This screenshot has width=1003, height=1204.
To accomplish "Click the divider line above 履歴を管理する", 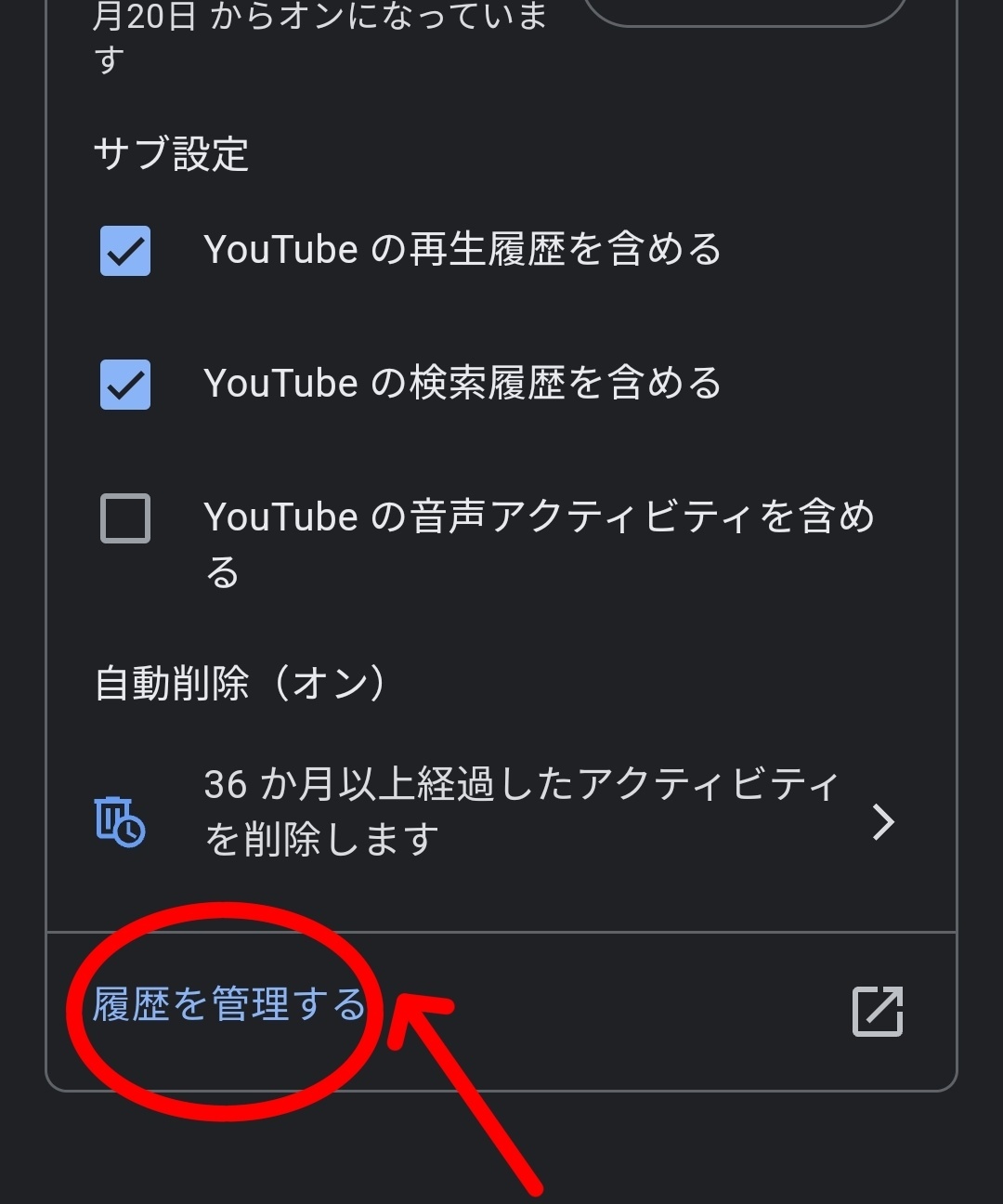I will click(501, 932).
